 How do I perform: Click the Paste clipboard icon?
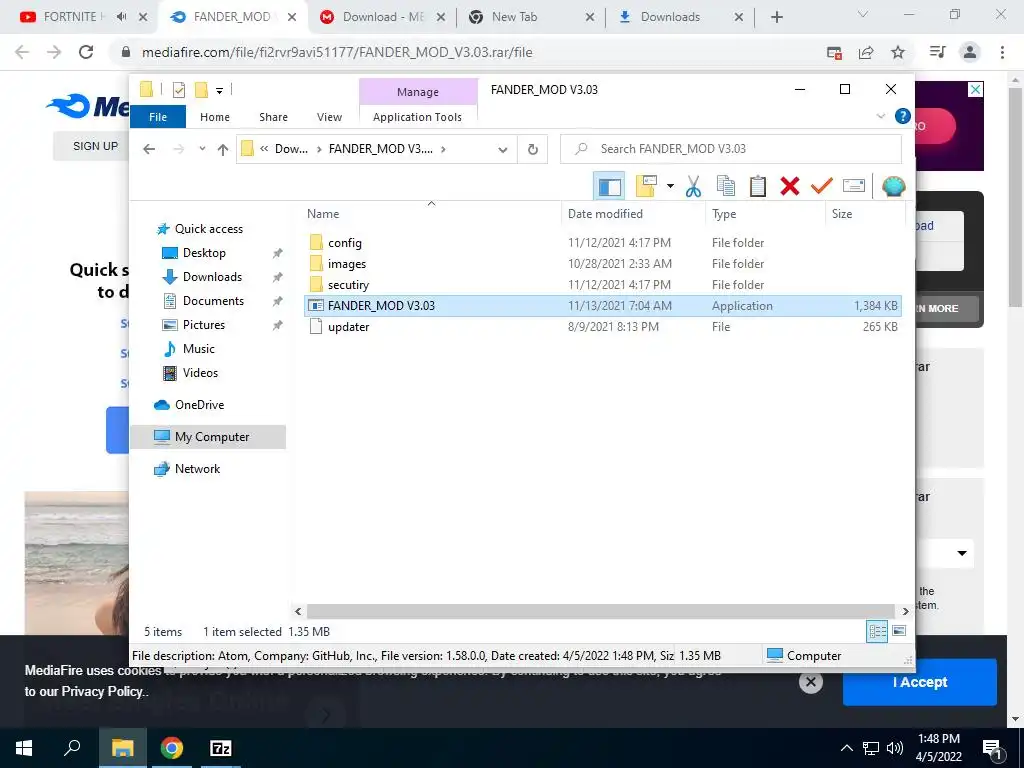point(758,186)
